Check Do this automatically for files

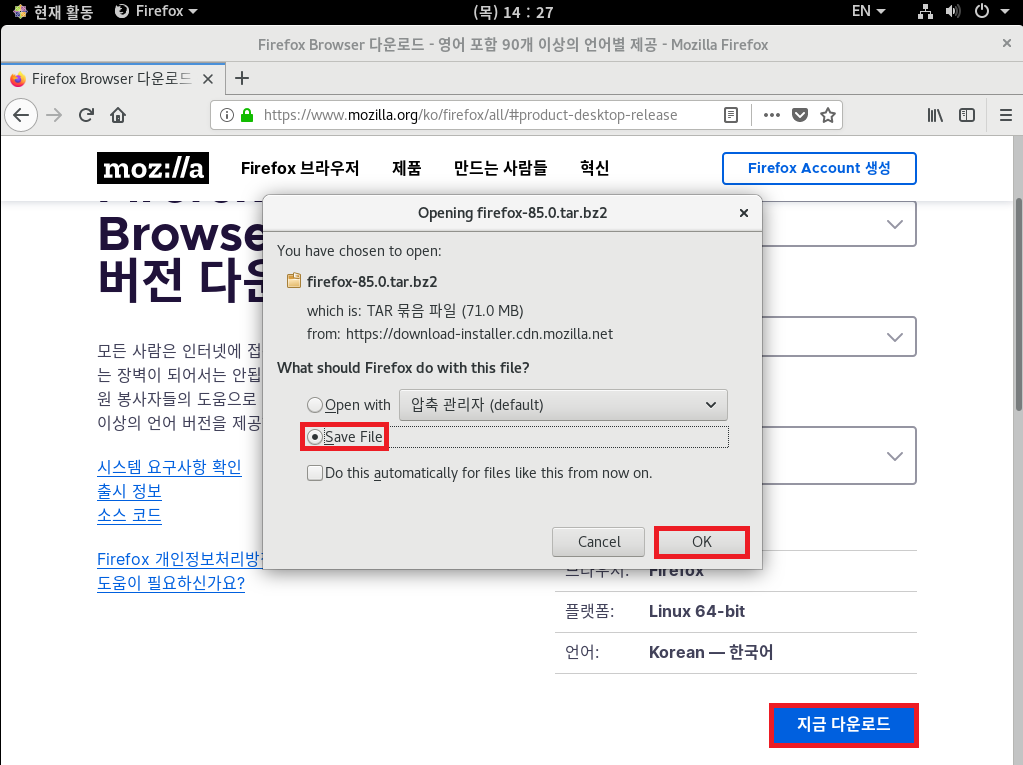[x=314, y=473]
